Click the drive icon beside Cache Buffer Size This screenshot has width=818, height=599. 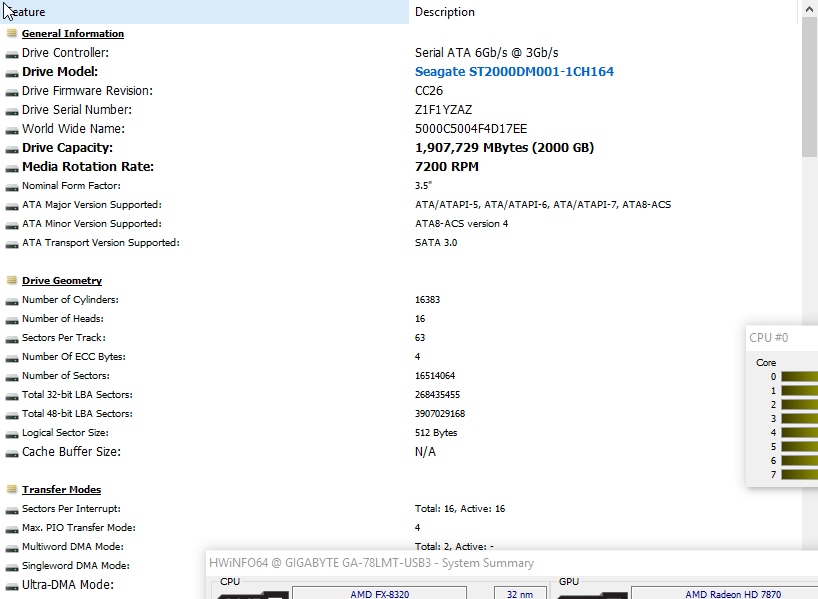[x=11, y=453]
